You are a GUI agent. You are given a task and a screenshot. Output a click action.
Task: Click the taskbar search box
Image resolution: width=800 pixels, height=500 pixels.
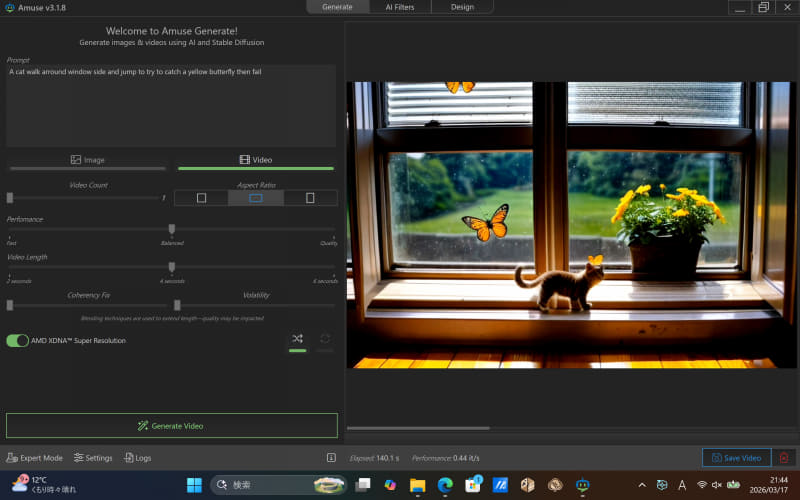point(278,485)
